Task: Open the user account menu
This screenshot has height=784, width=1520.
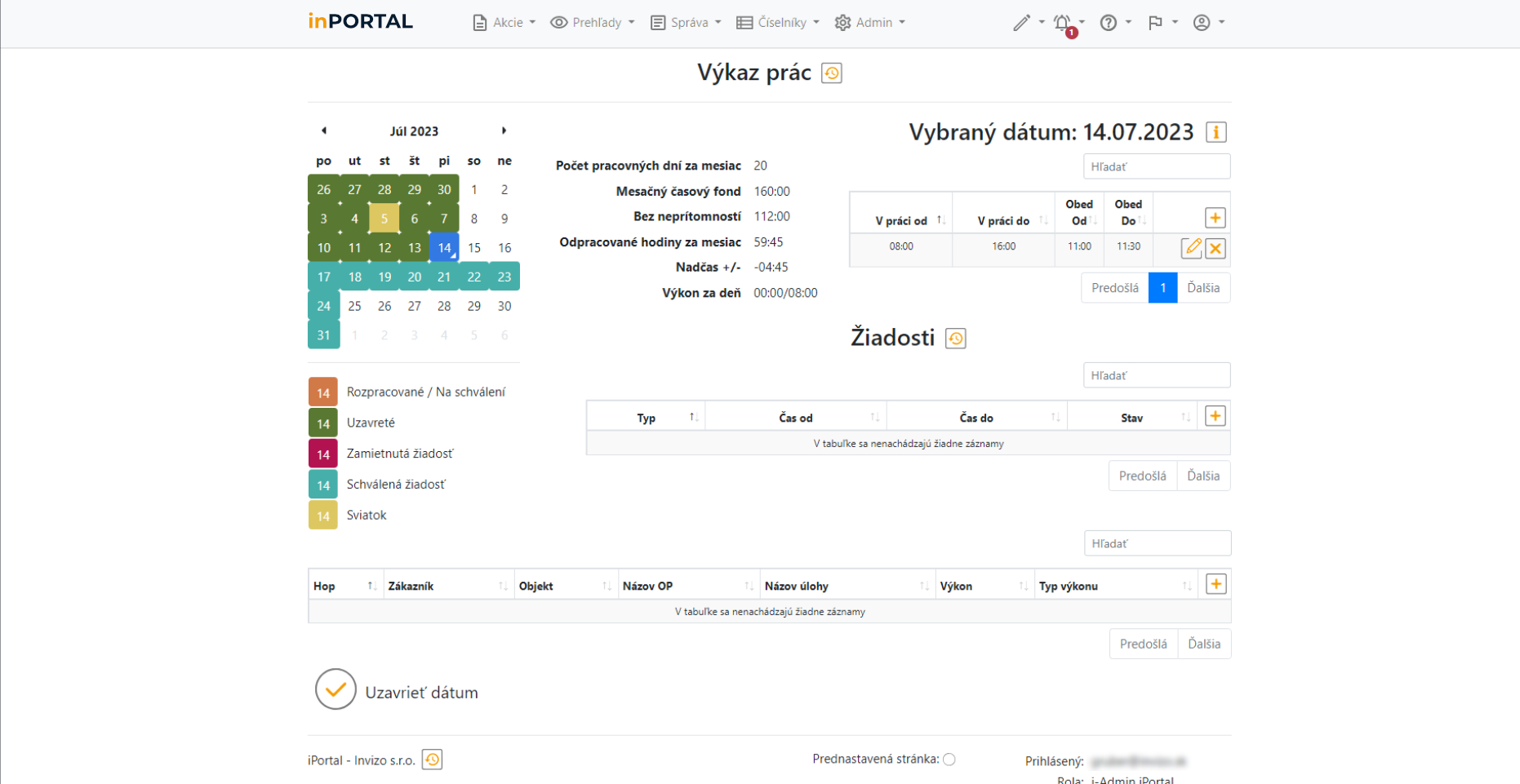Action: [1202, 23]
